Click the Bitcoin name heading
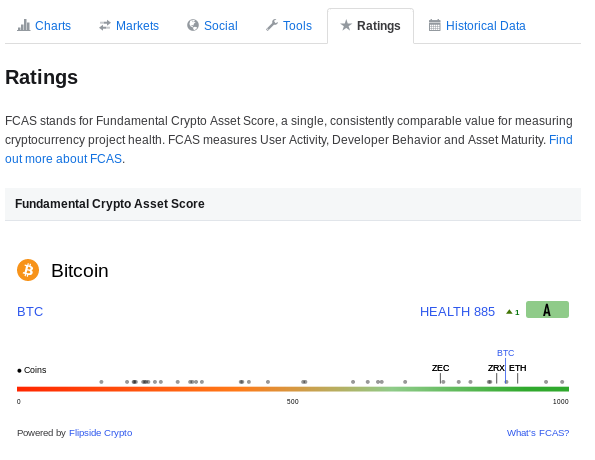The height and width of the screenshot is (460, 595). [80, 271]
